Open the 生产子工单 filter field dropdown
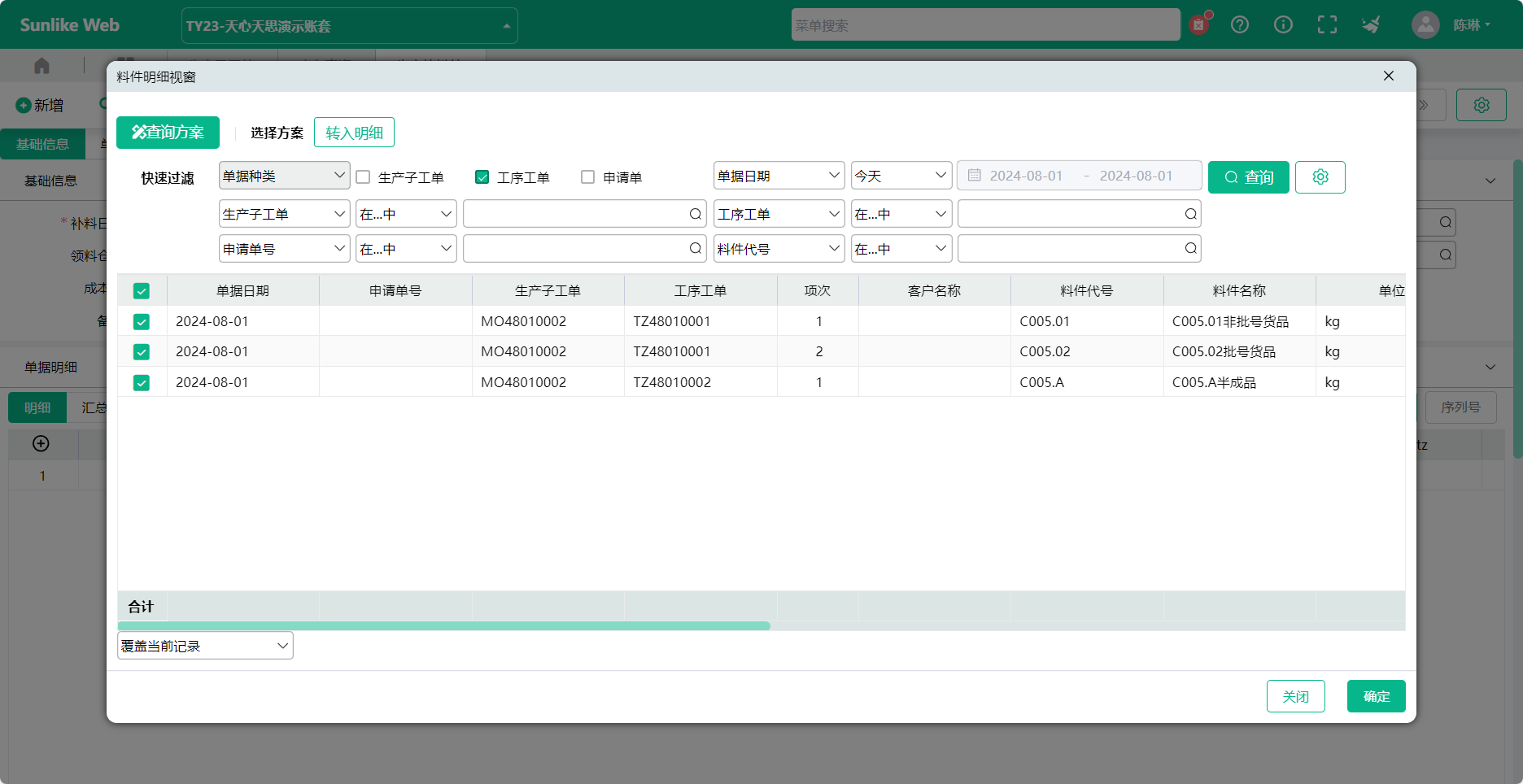 click(x=284, y=214)
